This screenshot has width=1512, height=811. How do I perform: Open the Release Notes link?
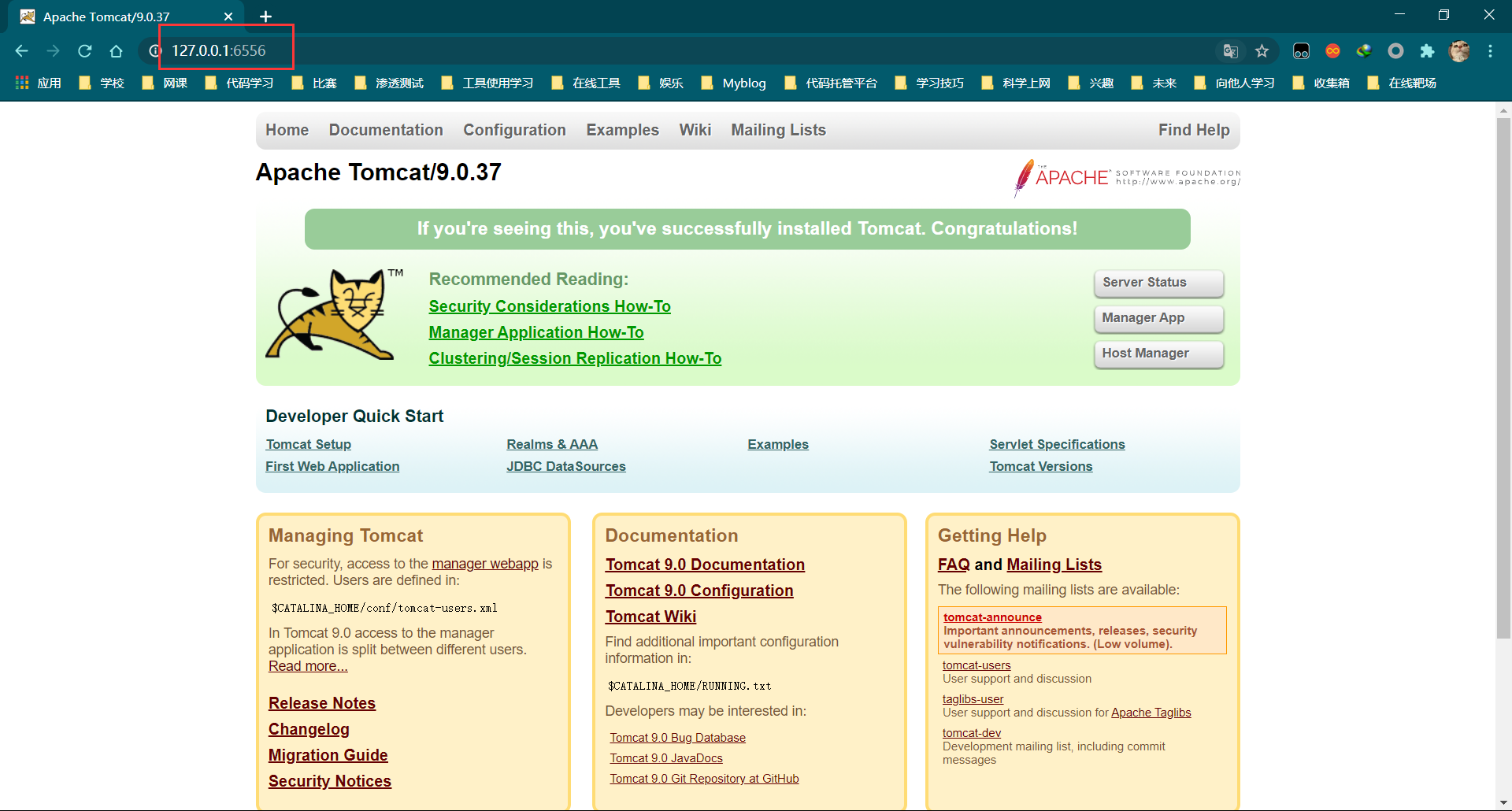322,703
